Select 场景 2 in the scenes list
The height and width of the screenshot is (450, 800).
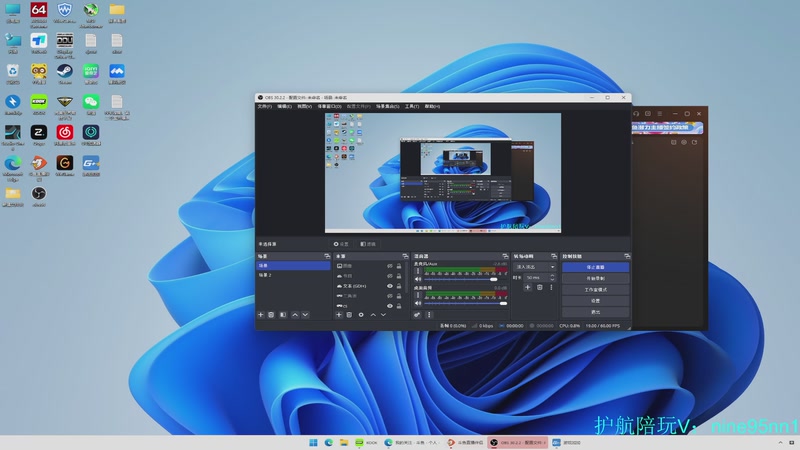pos(293,275)
